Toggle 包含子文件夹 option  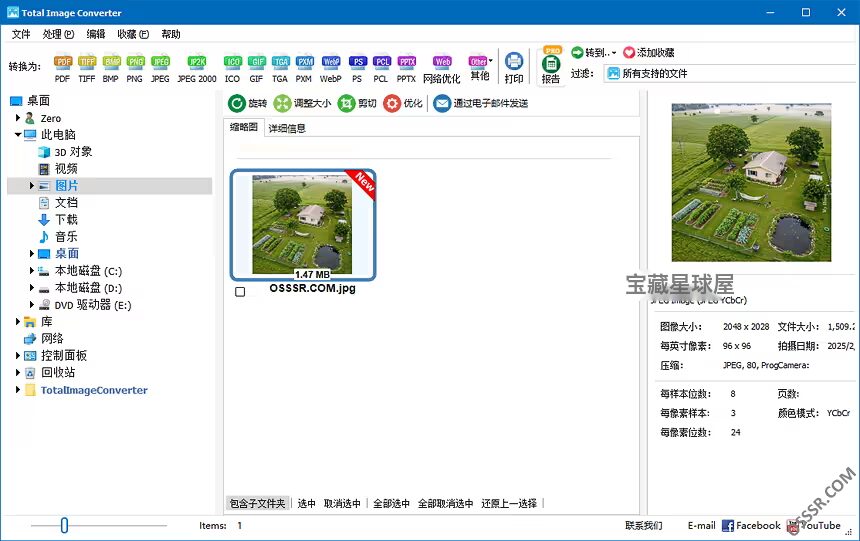point(257,503)
